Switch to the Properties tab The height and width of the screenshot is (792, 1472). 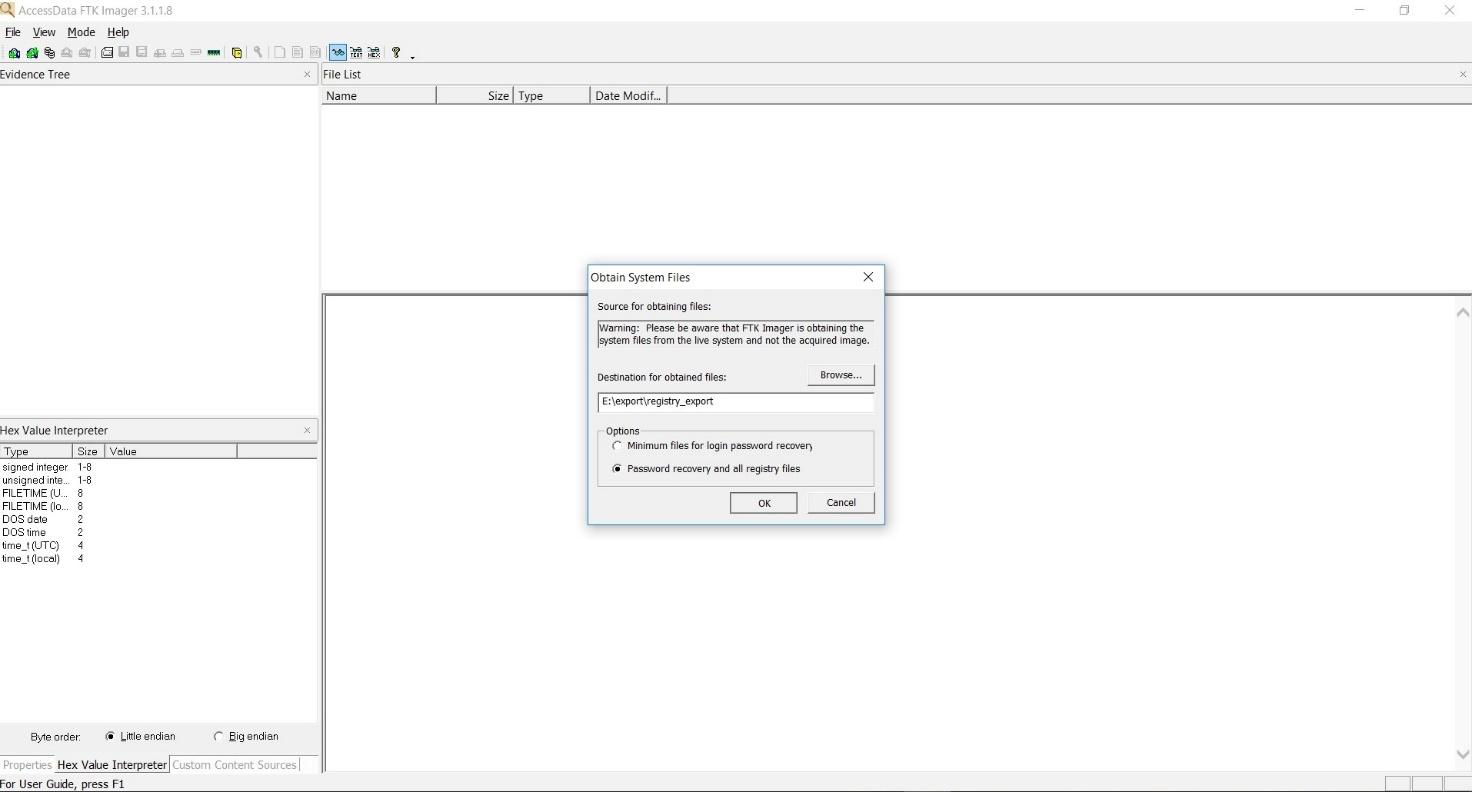(x=27, y=765)
